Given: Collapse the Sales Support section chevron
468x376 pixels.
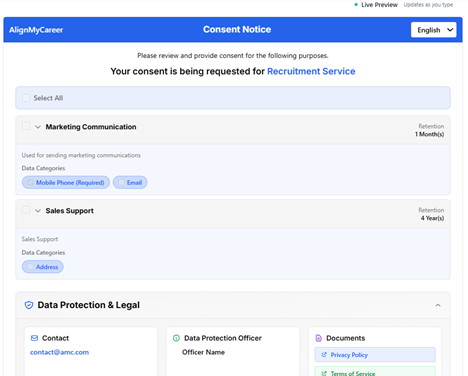Looking at the screenshot, I should click(38, 211).
